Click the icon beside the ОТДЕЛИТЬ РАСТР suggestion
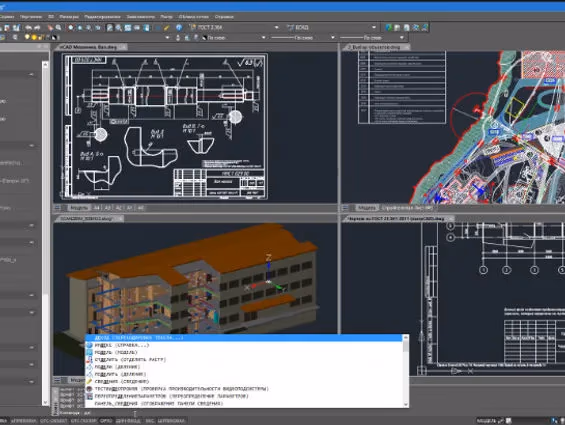 (89, 359)
